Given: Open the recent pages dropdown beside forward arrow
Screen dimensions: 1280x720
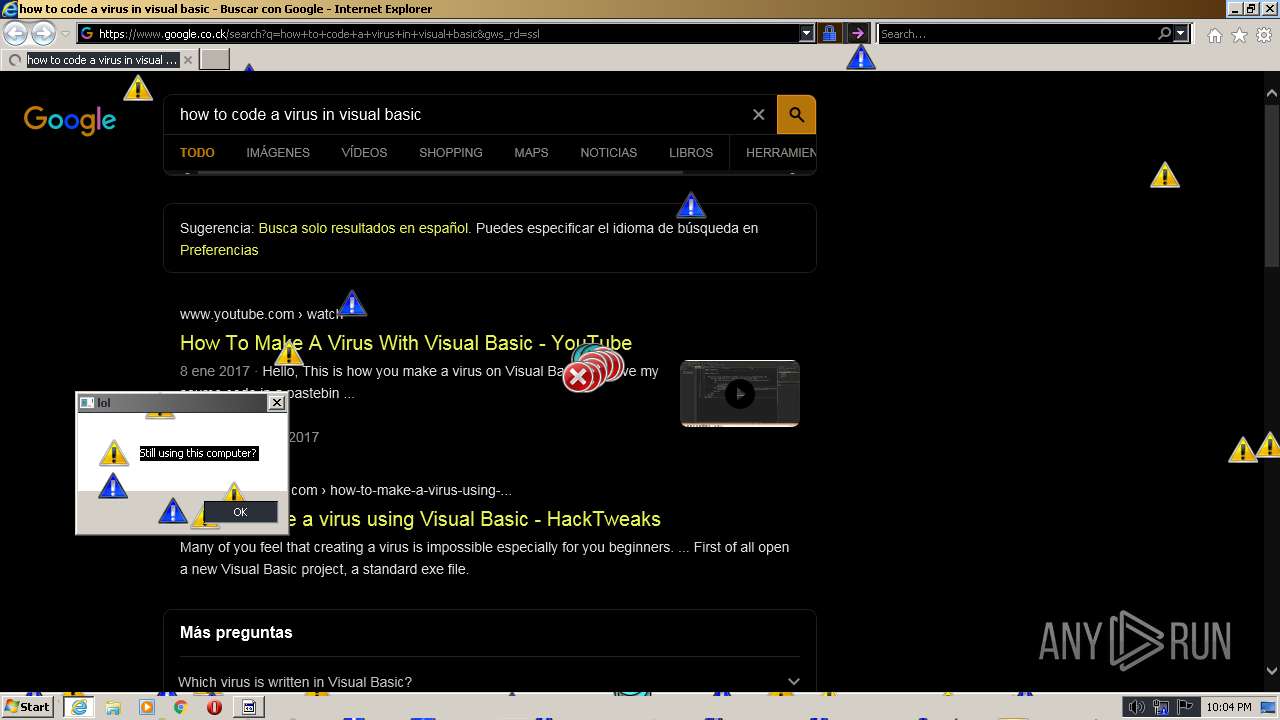Looking at the screenshot, I should (x=65, y=34).
